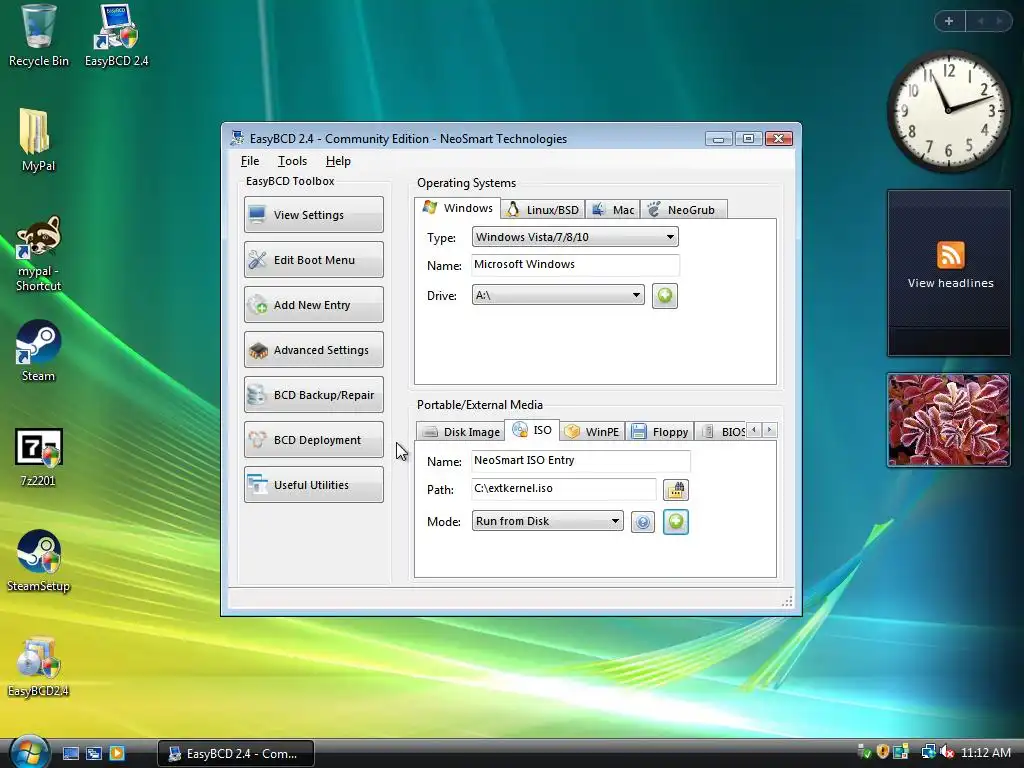Click the help icon beside Mode dropdown
1024x768 pixels.
643,522
